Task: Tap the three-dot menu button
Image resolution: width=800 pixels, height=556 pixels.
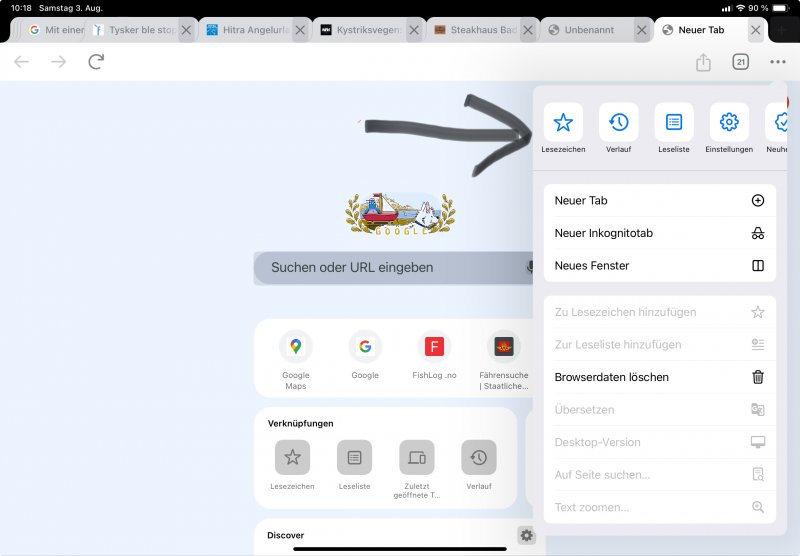Action: (778, 62)
